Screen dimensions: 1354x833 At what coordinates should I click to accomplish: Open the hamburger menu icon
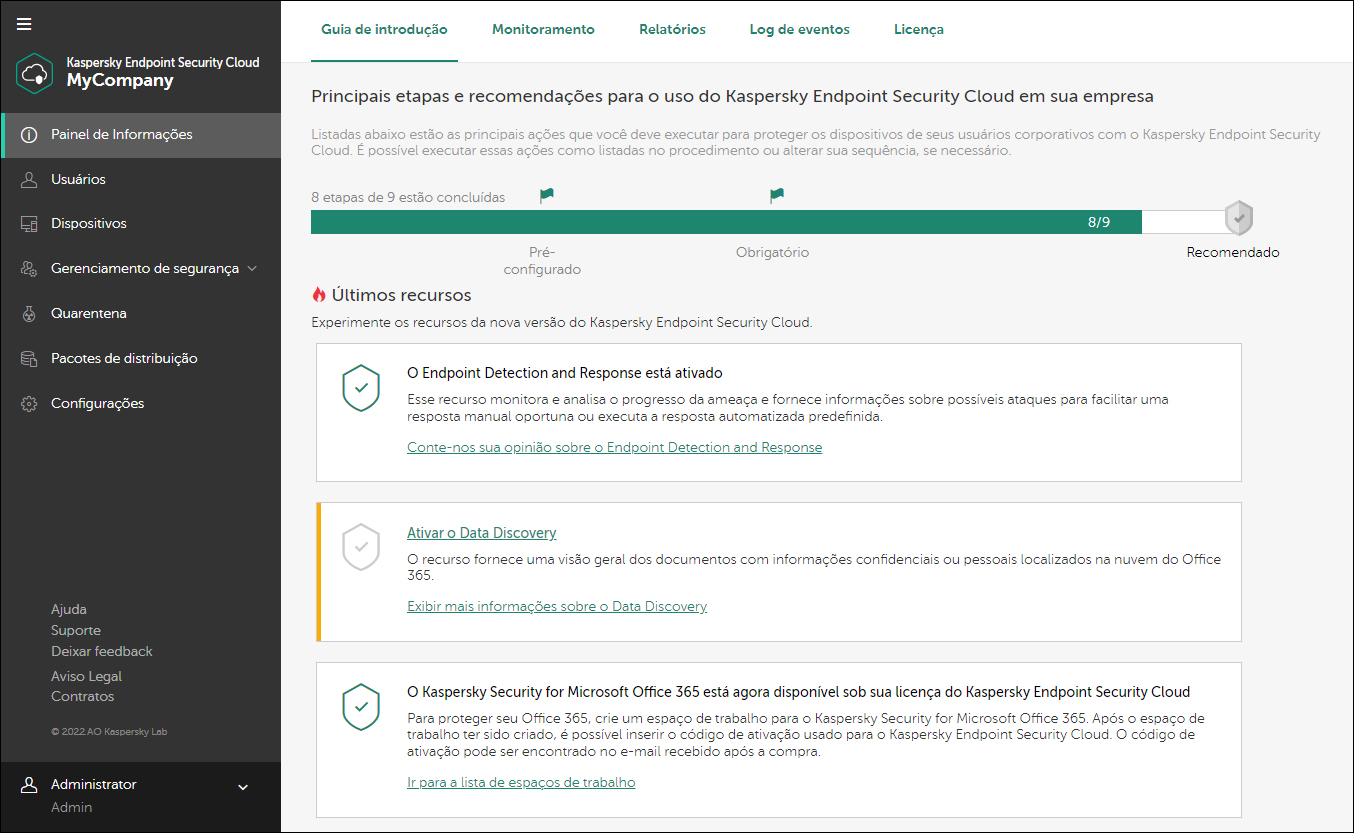24,24
